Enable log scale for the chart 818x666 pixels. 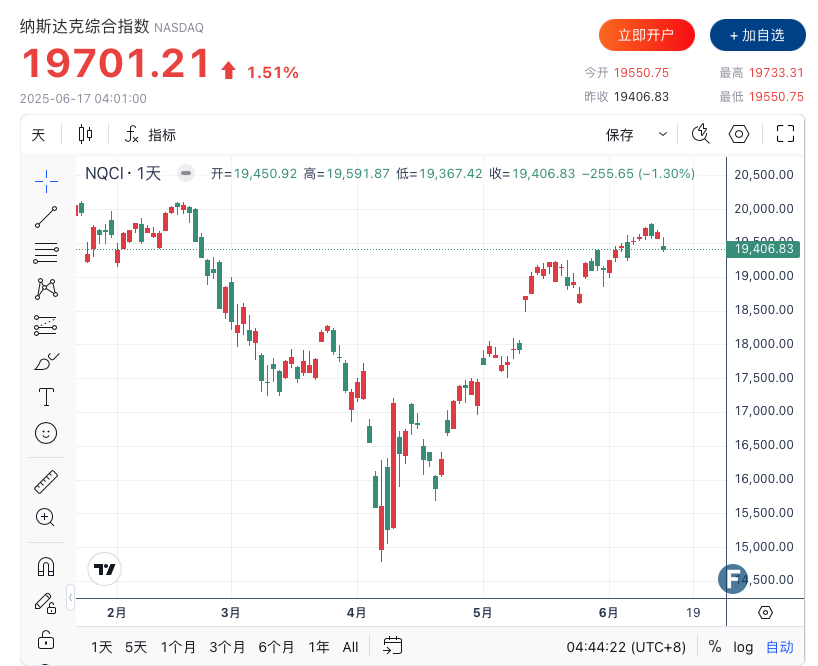(x=743, y=647)
